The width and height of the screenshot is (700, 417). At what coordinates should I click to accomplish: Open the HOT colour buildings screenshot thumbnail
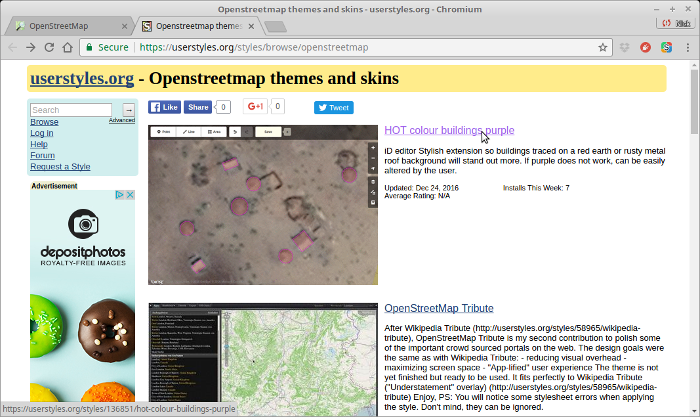pos(263,205)
